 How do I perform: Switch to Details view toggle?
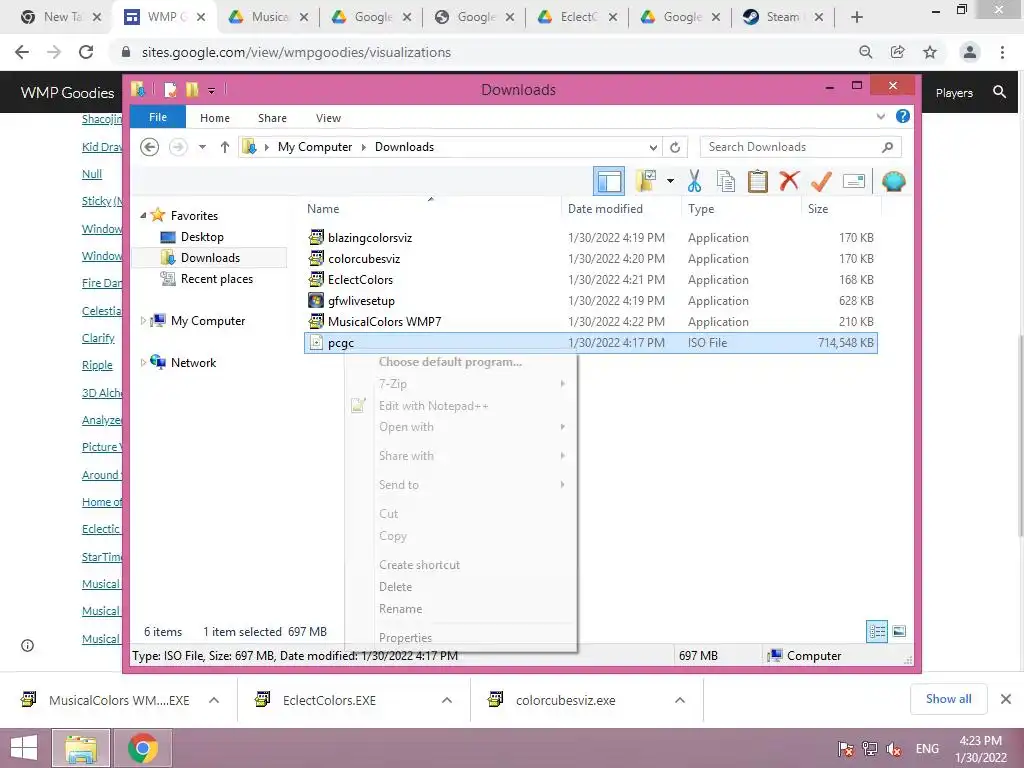click(x=877, y=631)
